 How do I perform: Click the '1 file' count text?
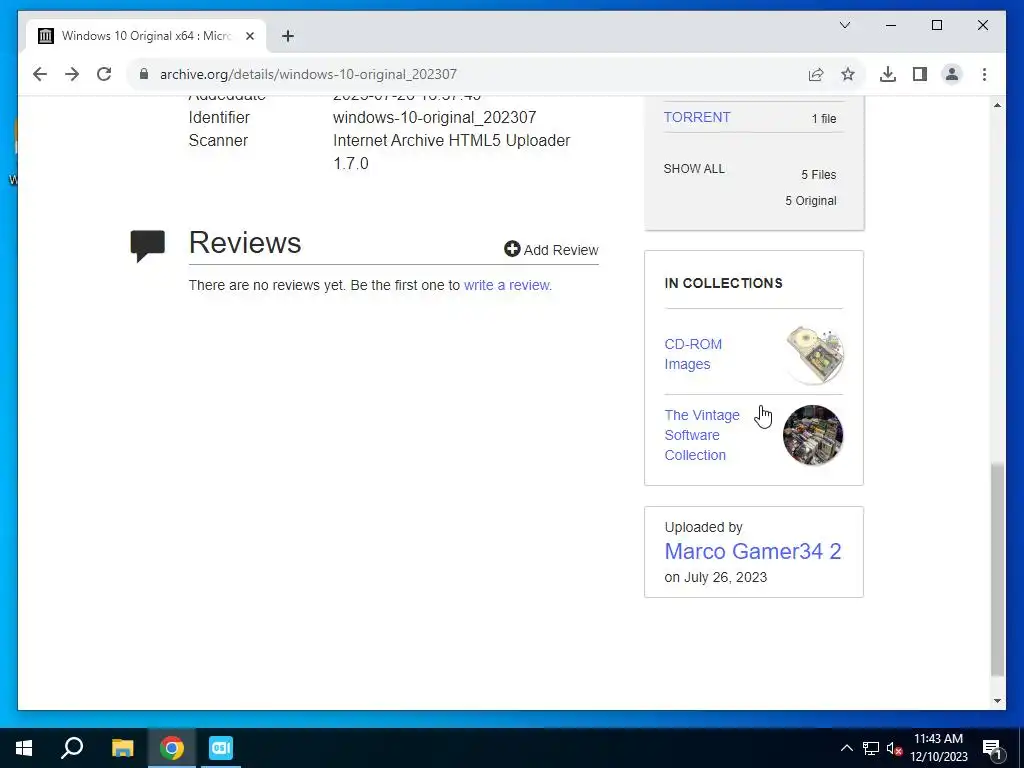[824, 119]
